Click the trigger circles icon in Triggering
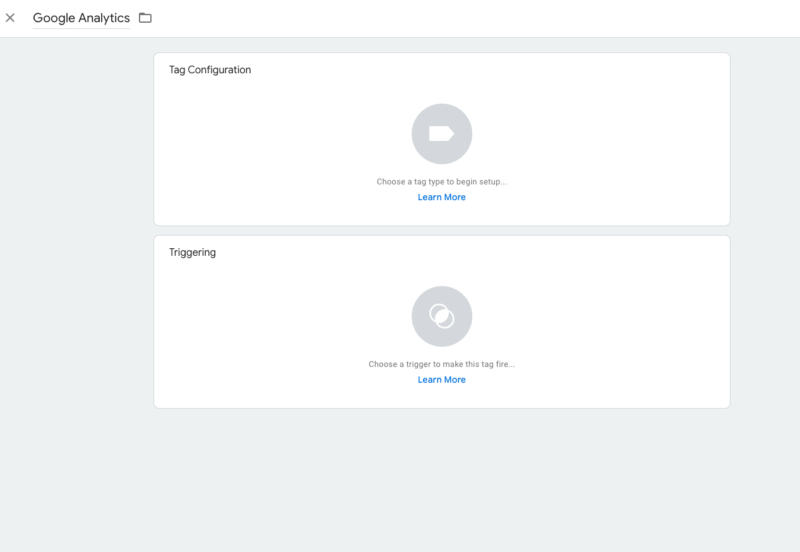800x552 pixels. pos(442,316)
